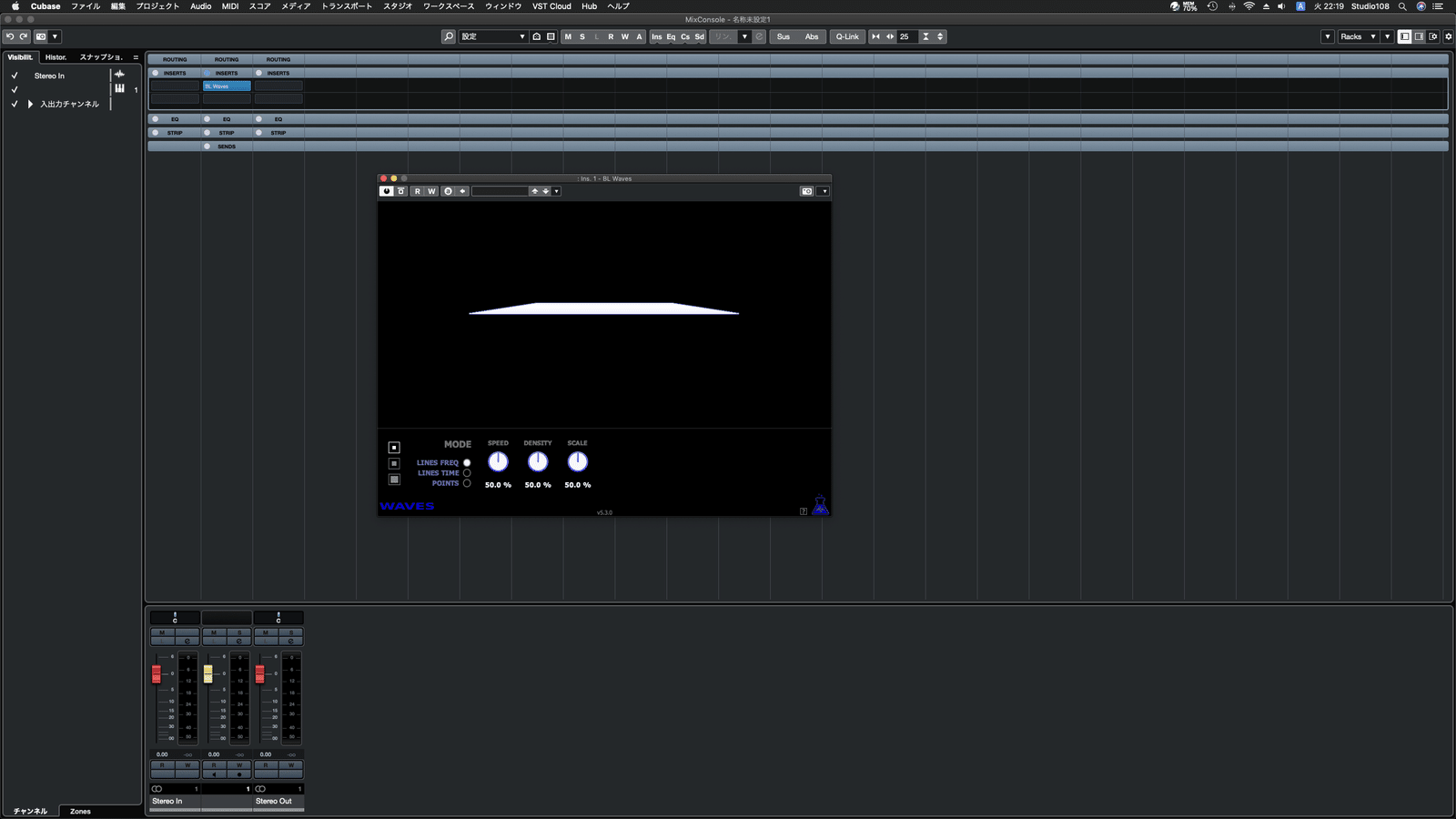
Task: Open the Blue Lab flask logo
Action: coord(821,505)
